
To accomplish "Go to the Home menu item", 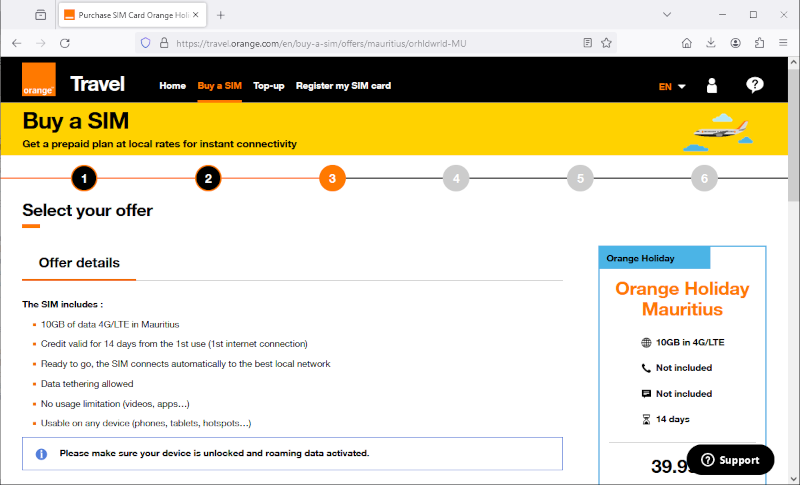I will click(172, 86).
